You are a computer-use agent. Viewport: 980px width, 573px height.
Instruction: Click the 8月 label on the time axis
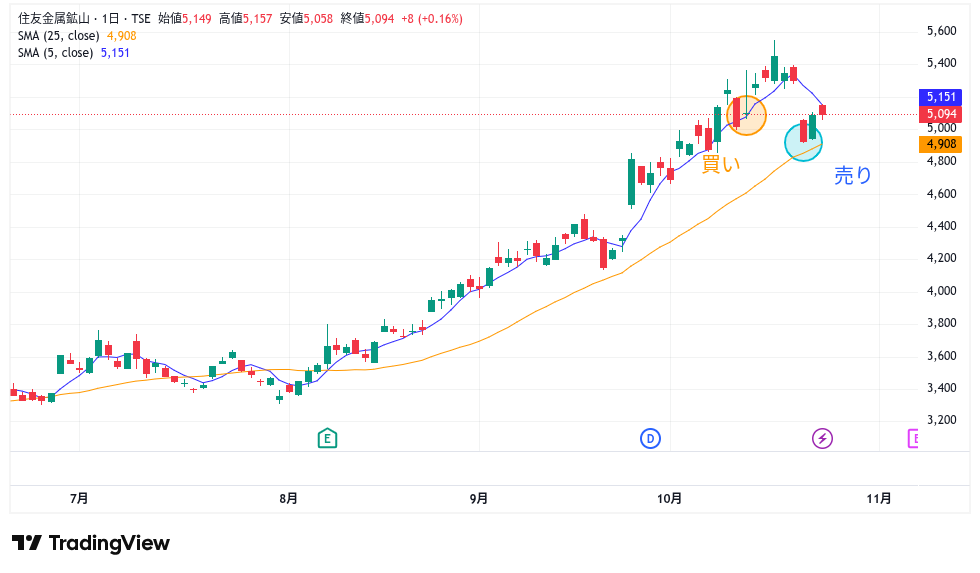click(288, 498)
